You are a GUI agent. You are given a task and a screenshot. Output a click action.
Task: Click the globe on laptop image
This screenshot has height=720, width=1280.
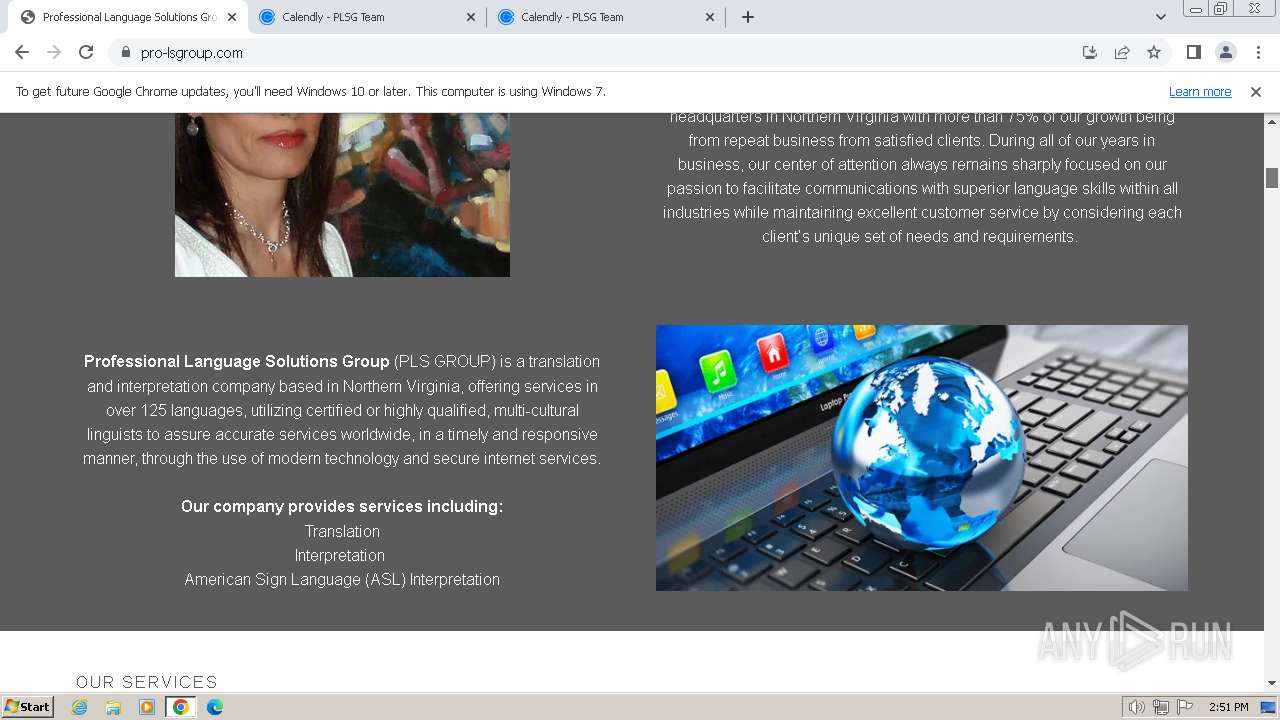(x=922, y=458)
